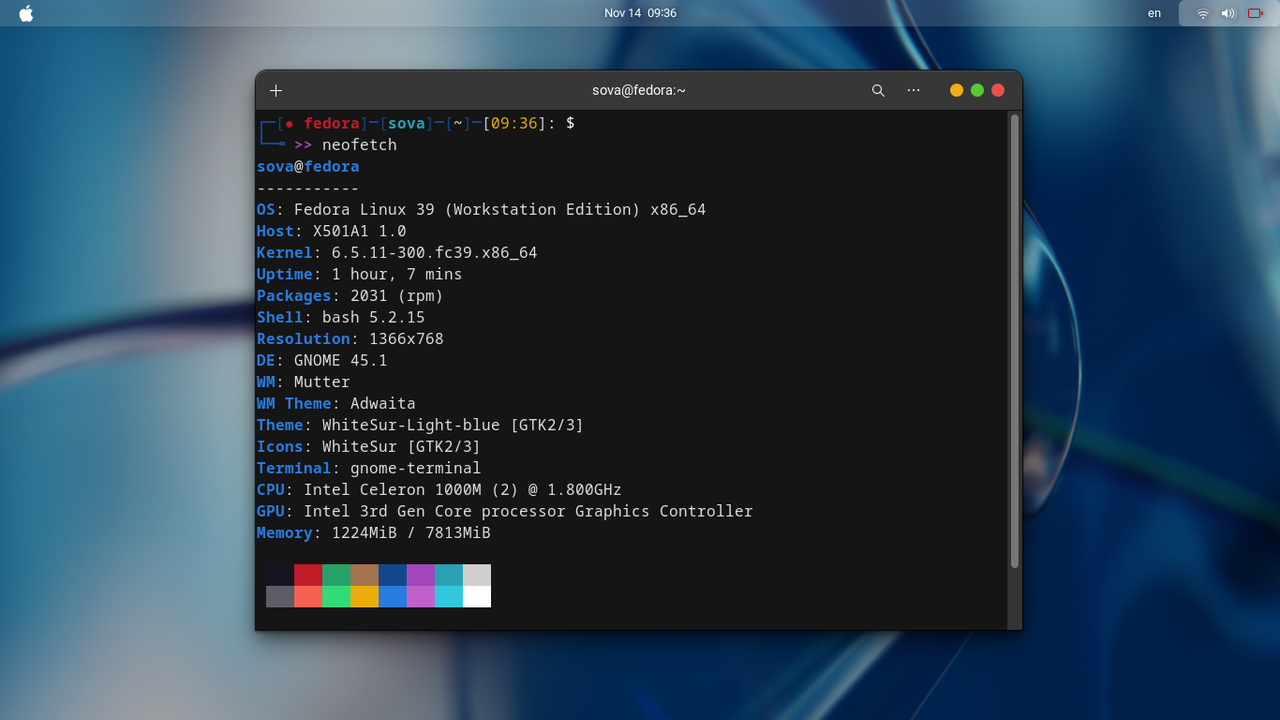Click the Kernel 6.5.11-300.fc39 line
This screenshot has height=720, width=1280.
[397, 253]
